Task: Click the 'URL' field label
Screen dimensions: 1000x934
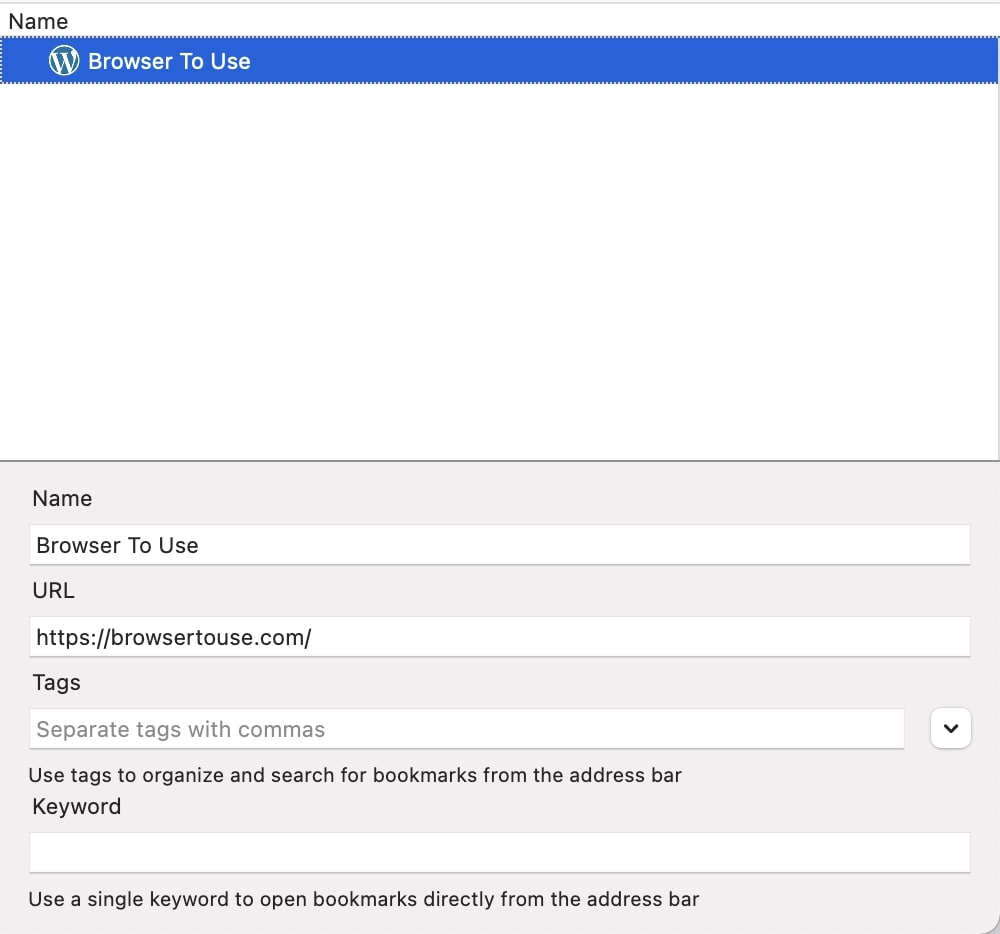Action: tap(54, 590)
